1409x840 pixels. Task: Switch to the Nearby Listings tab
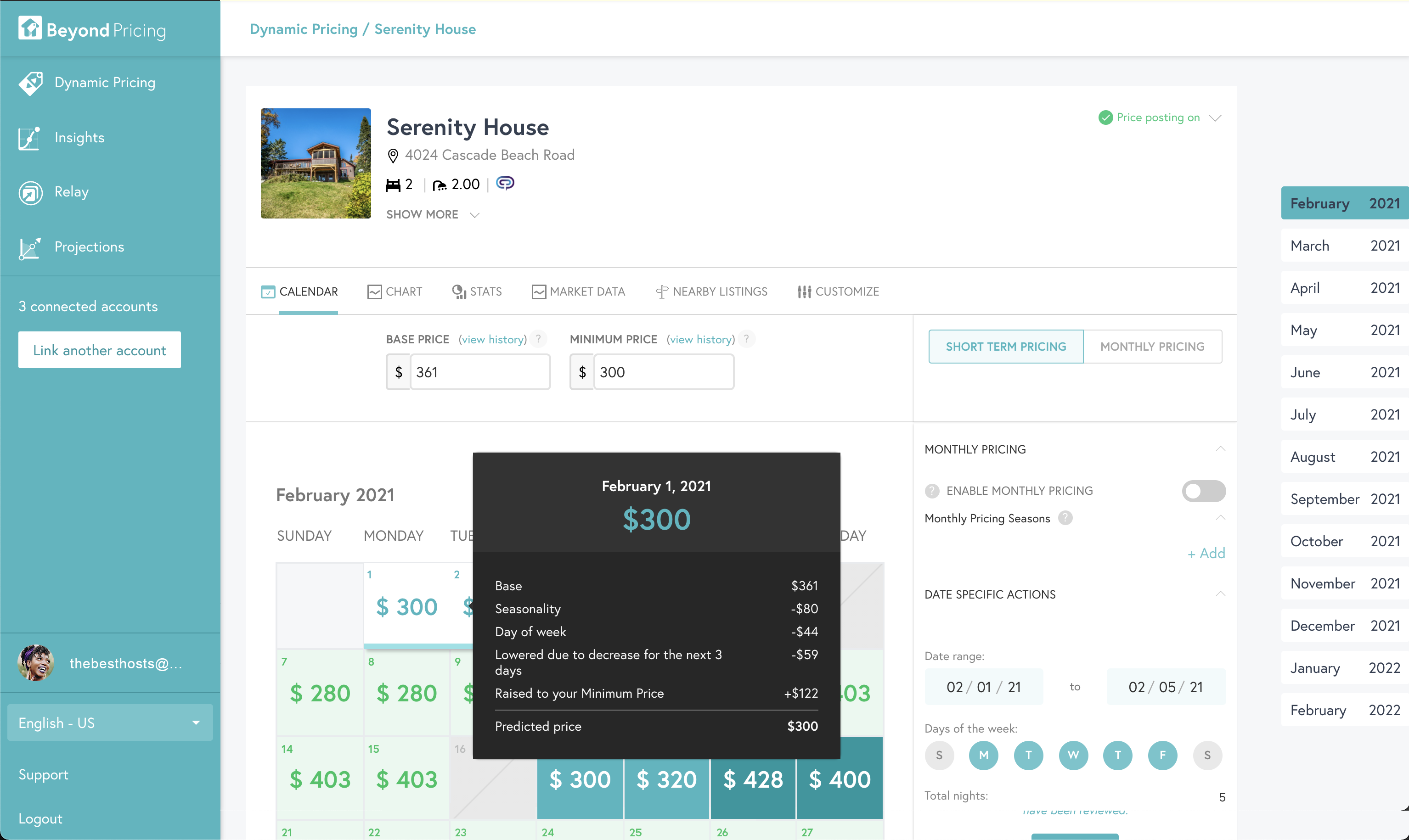coord(711,292)
